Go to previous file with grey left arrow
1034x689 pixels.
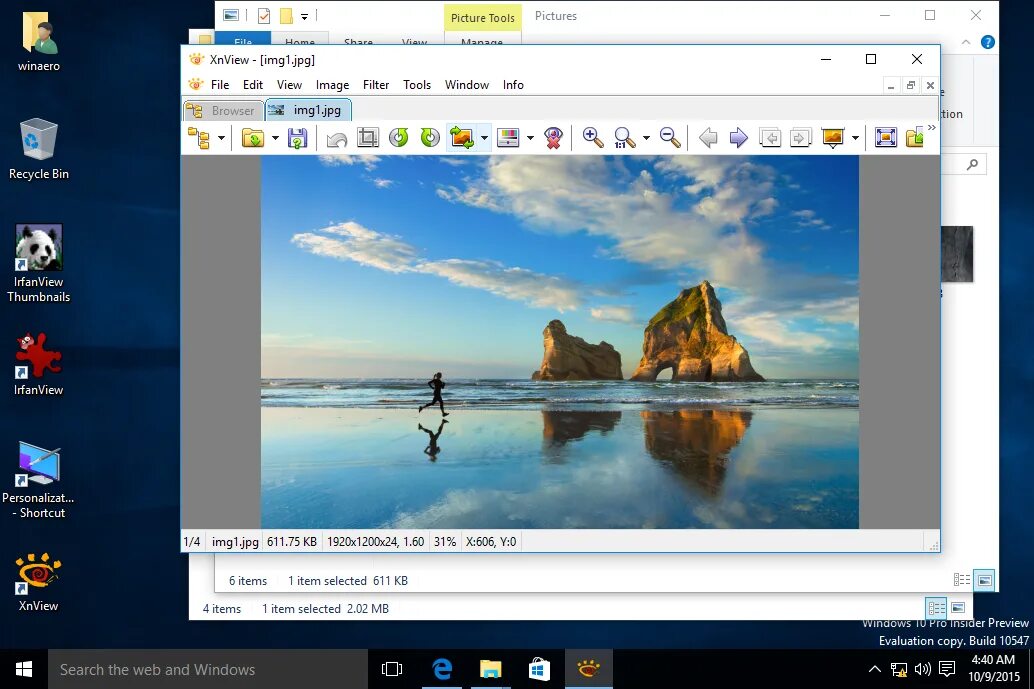(708, 138)
